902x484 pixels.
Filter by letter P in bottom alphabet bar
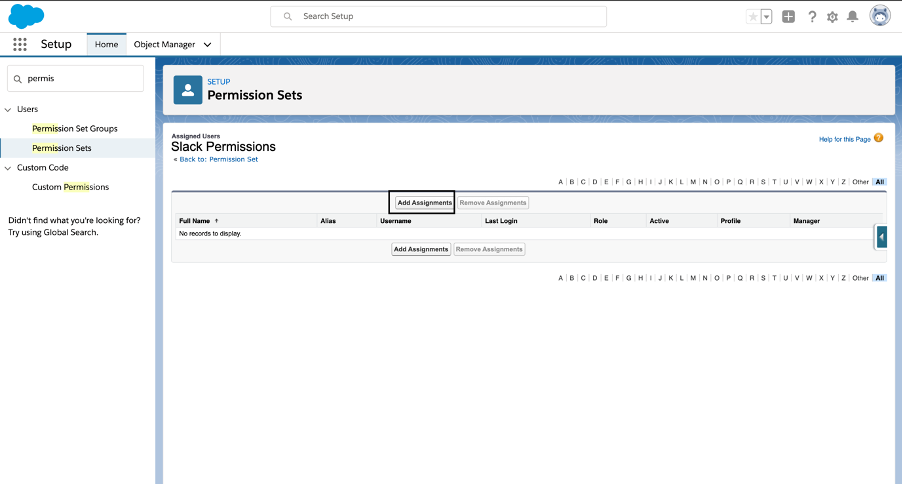[728, 278]
